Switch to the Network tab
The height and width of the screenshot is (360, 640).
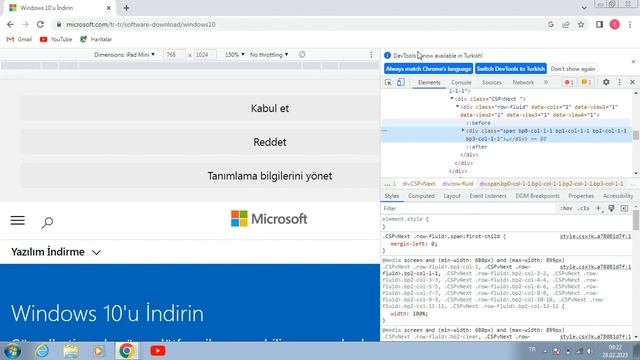pyautogui.click(x=523, y=82)
